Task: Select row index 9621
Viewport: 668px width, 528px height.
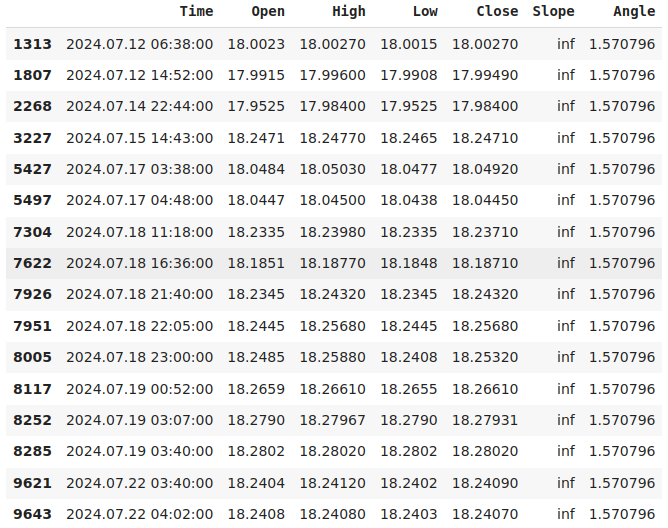Action: click(x=32, y=483)
